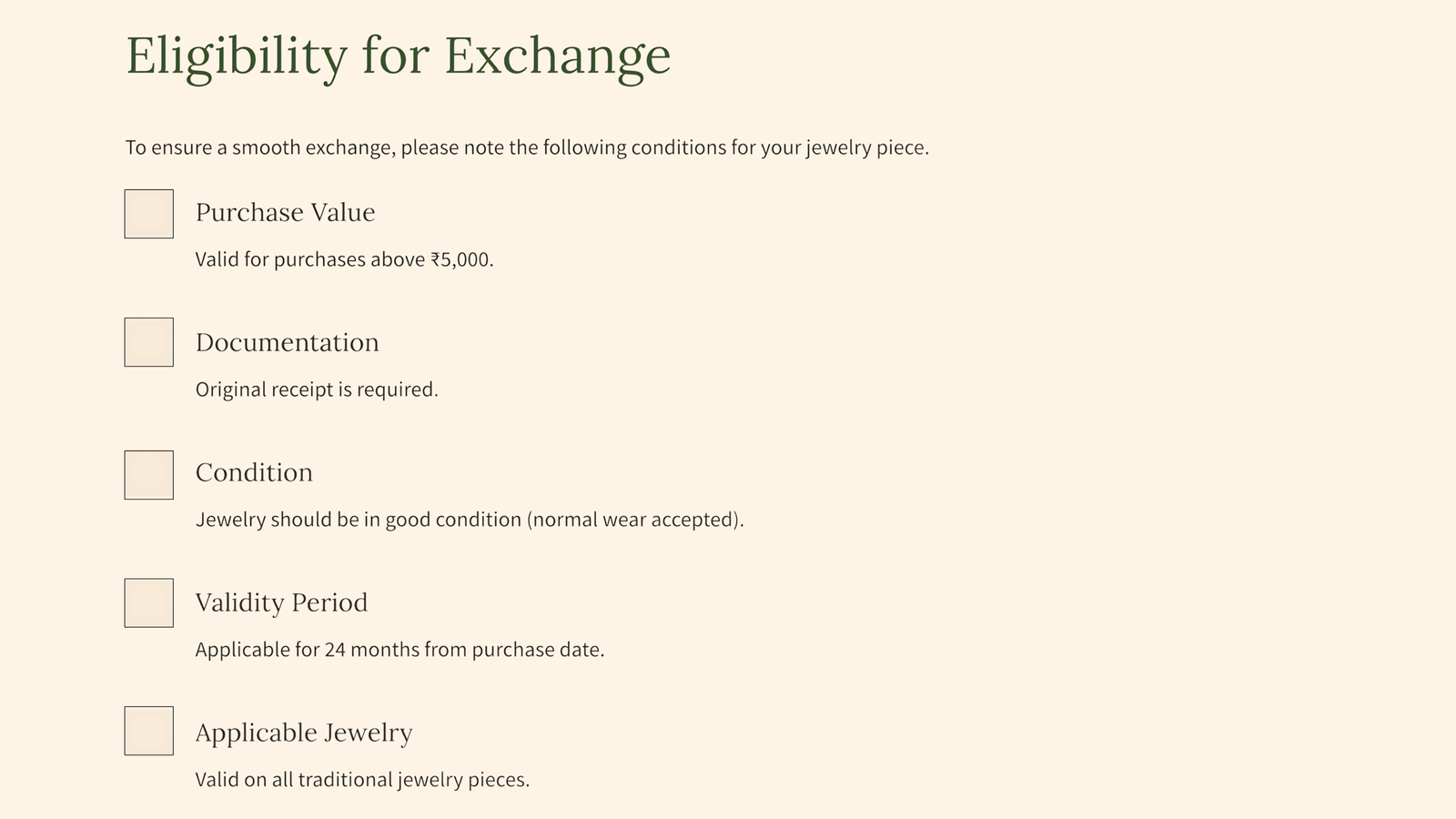Click 'Original receipt is required' text

click(x=317, y=389)
